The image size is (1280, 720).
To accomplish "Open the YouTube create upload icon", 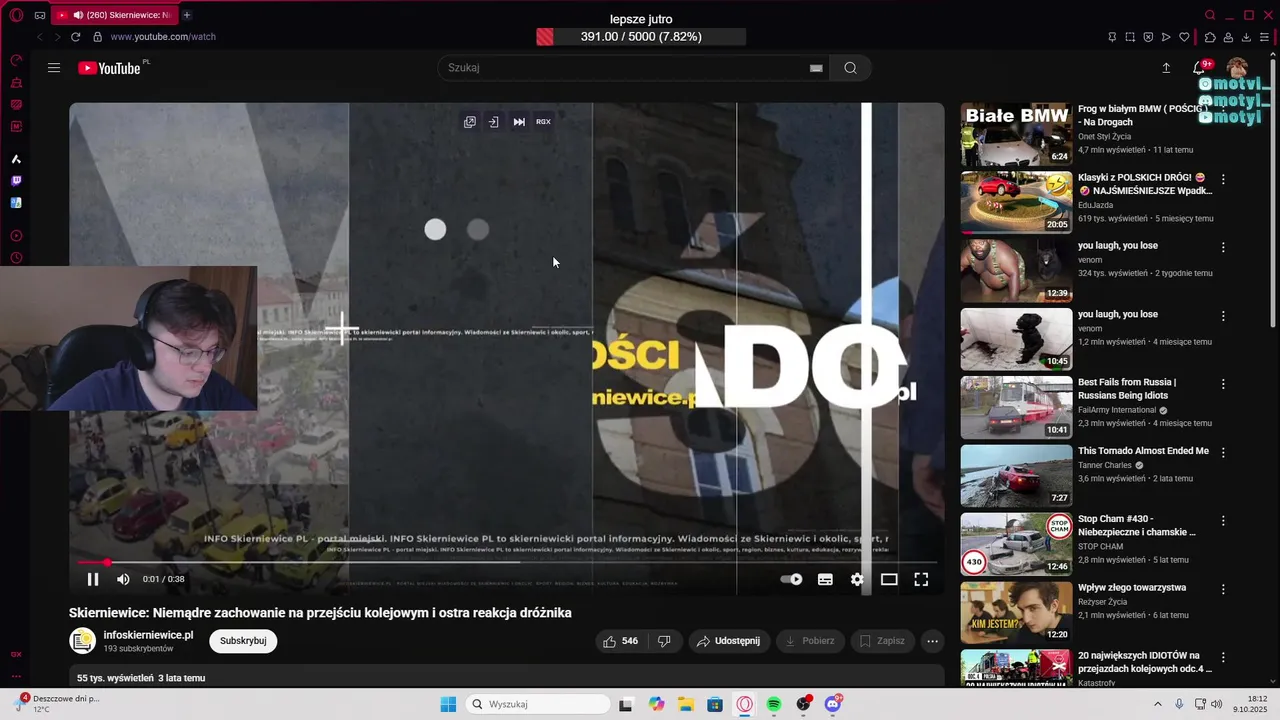I will point(1166,68).
